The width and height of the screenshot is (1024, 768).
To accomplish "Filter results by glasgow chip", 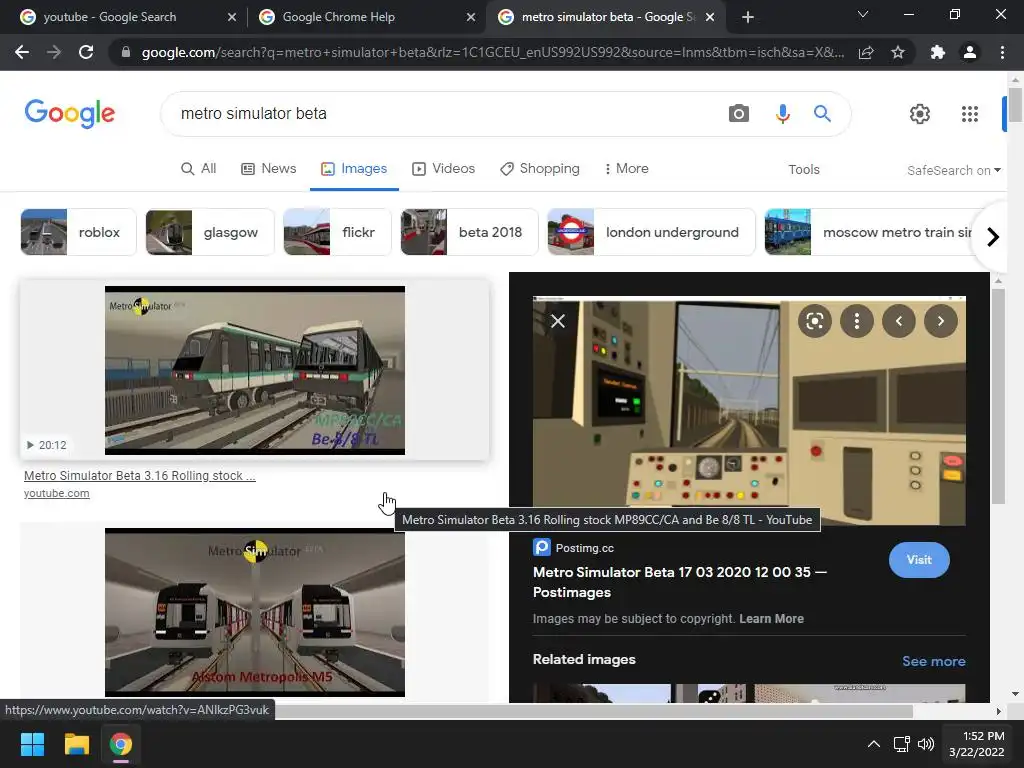I will (x=210, y=232).
